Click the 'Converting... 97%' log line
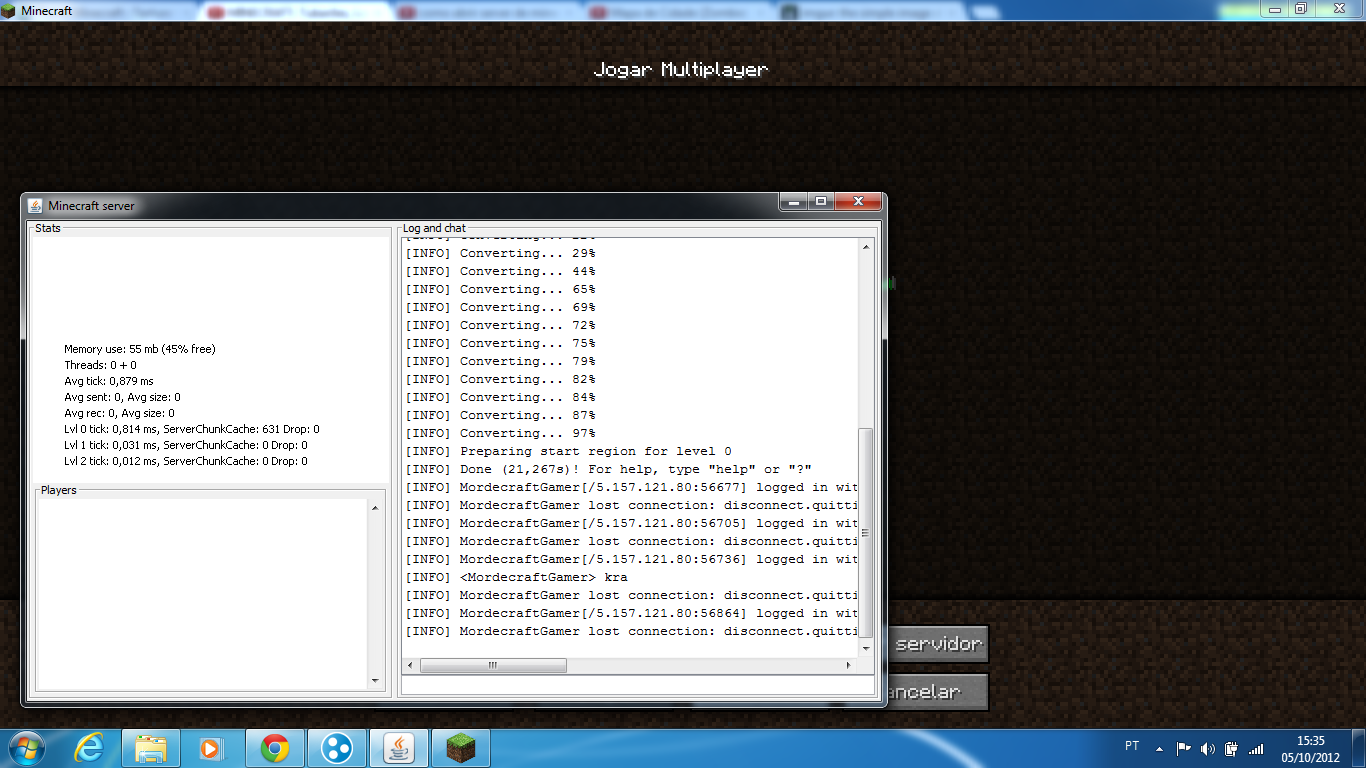Viewport: 1366px width, 768px height. [500, 433]
